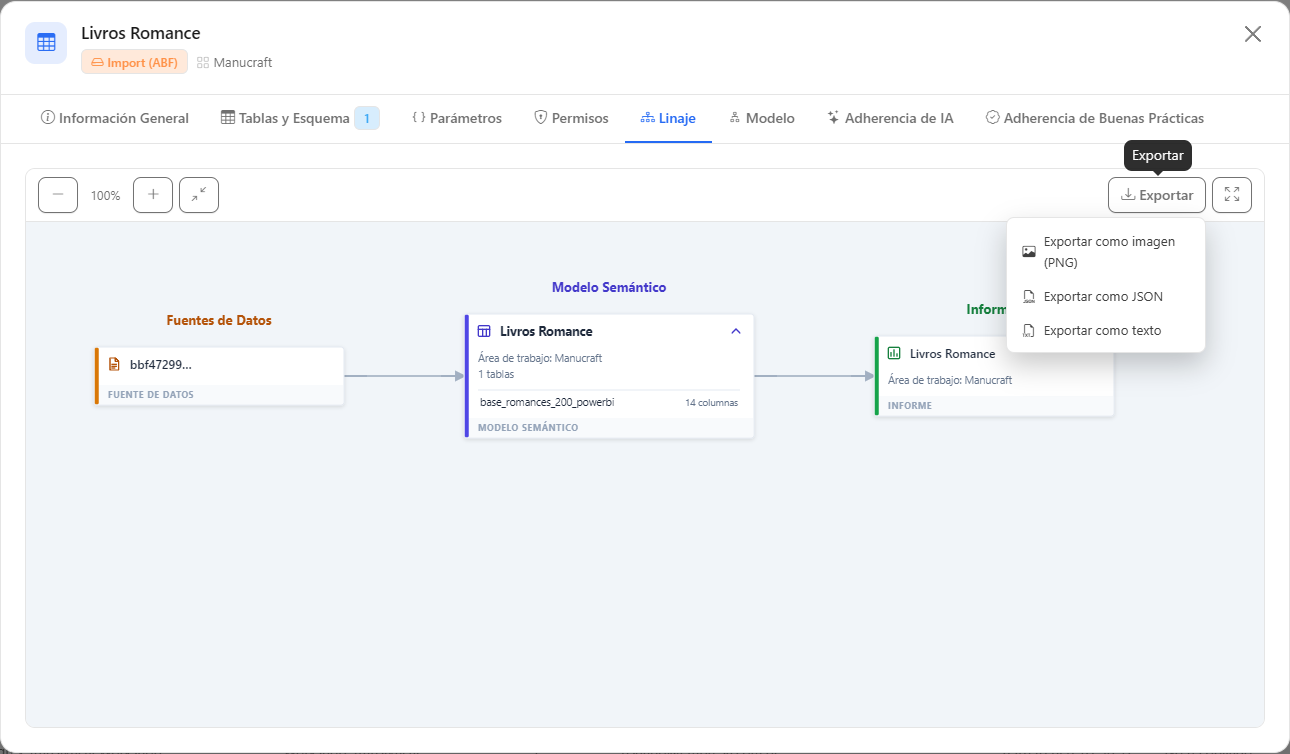This screenshot has height=754, width=1290.
Task: Switch to Información General tab
Action: [x=114, y=118]
